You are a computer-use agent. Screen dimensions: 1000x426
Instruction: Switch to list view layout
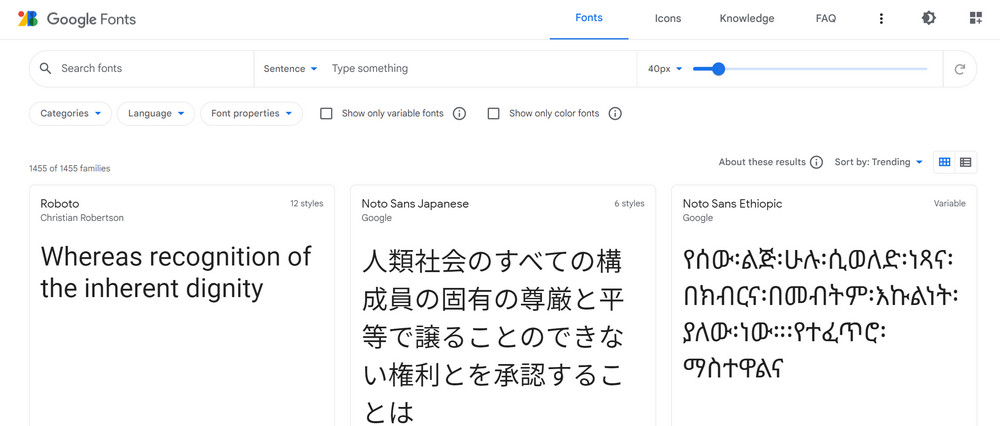966,162
